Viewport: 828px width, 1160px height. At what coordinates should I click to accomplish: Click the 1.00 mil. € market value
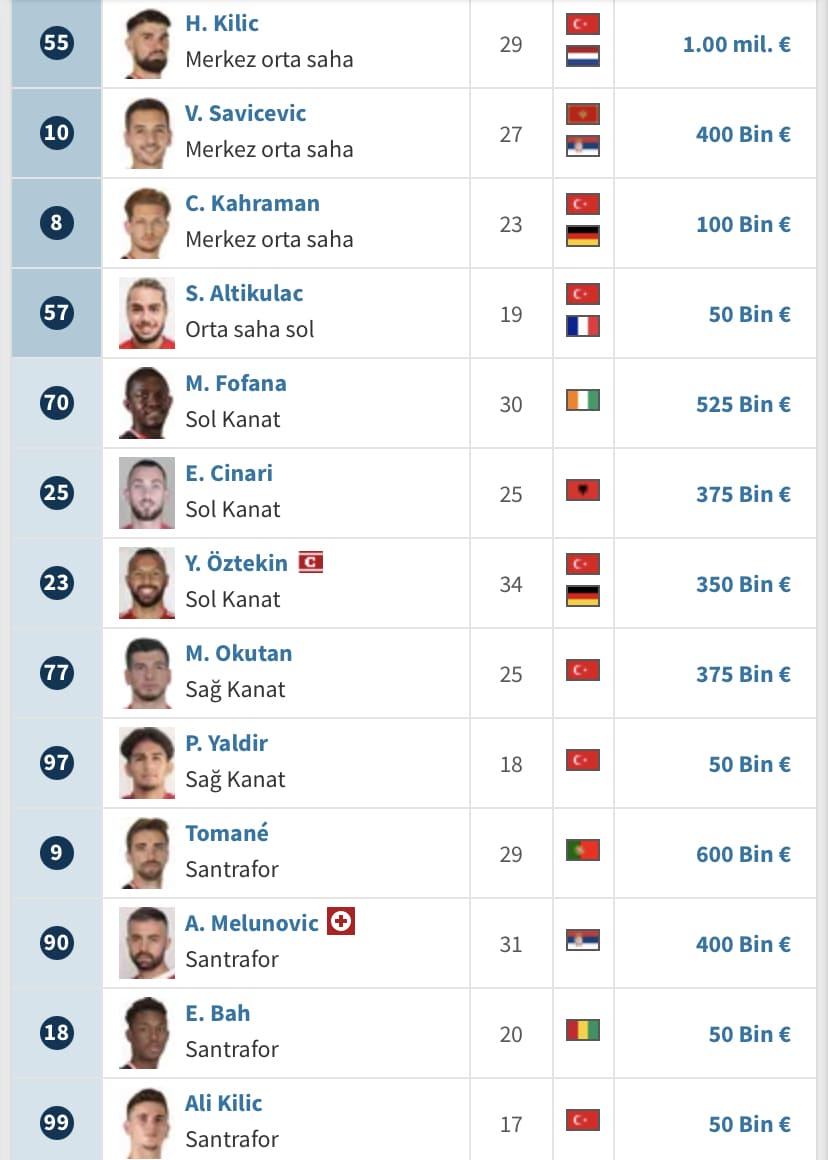[736, 44]
